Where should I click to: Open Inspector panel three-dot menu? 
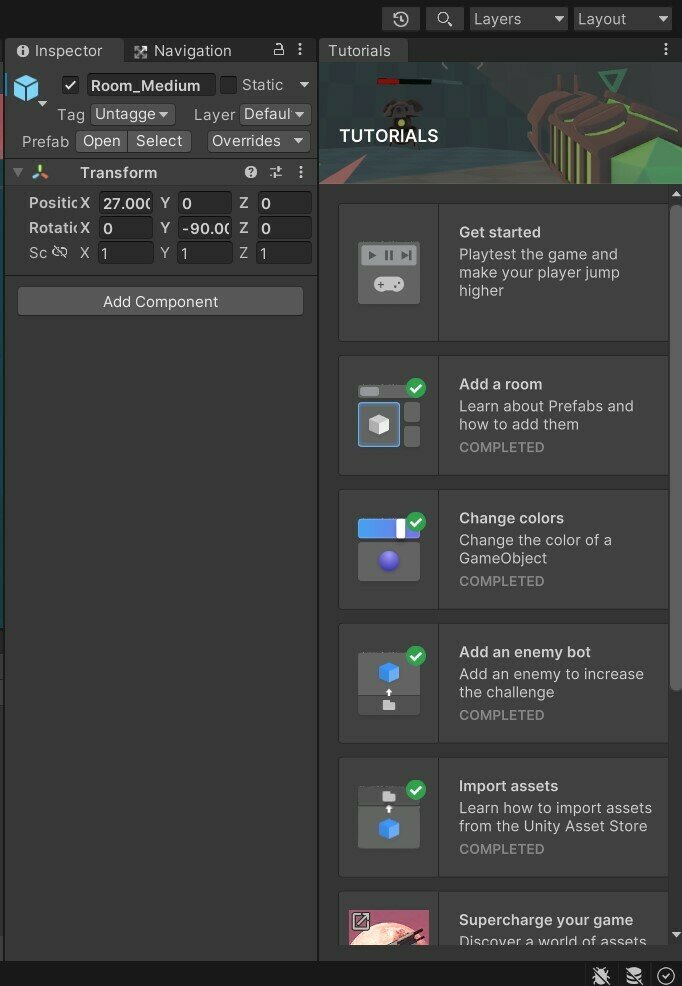tap(300, 49)
